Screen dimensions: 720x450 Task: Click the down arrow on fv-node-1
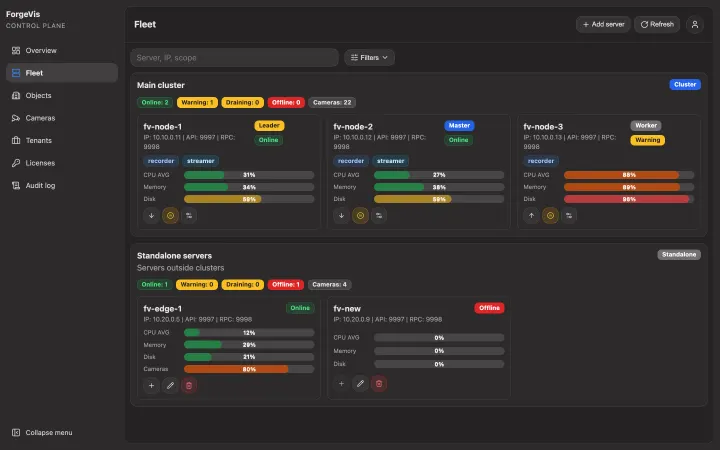[x=151, y=215]
